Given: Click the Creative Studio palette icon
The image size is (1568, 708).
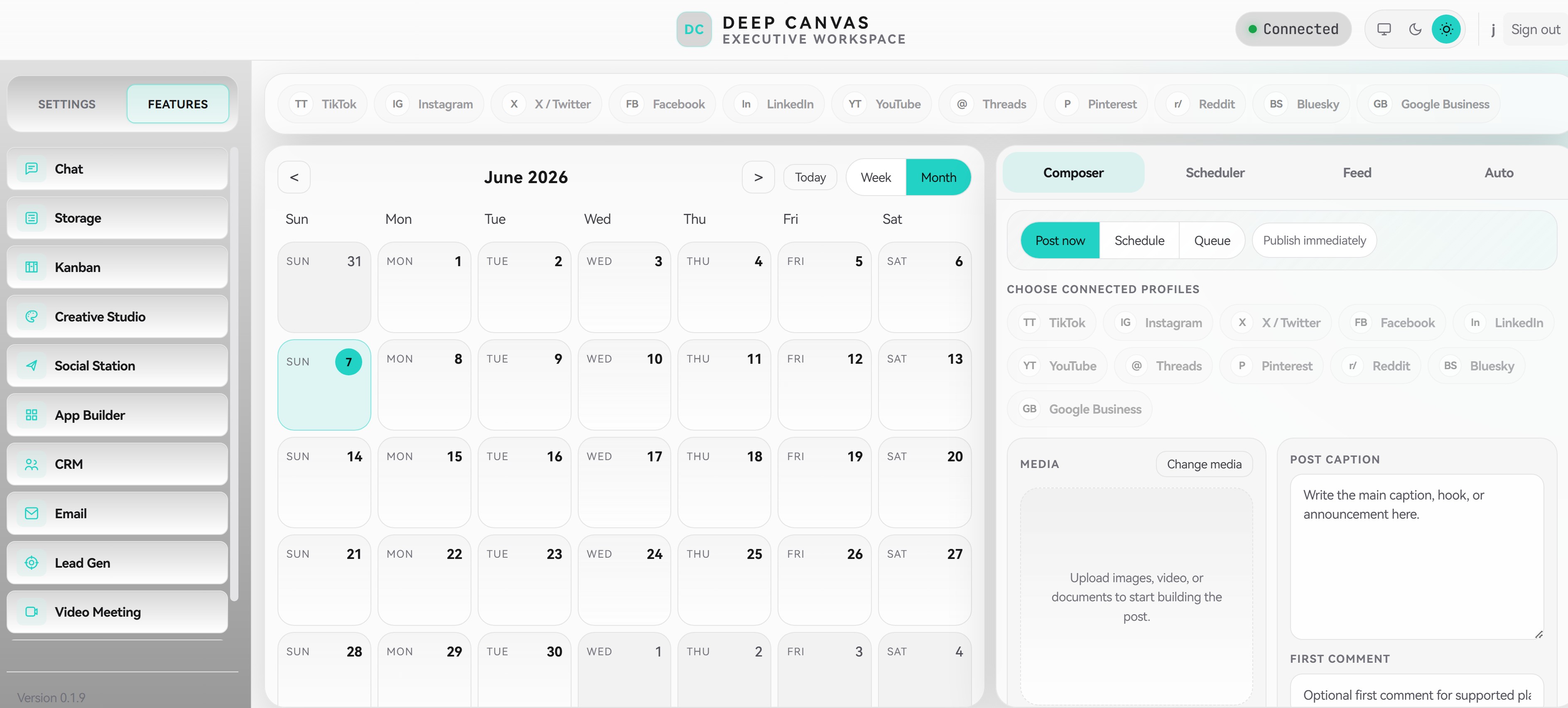Looking at the screenshot, I should click(32, 316).
